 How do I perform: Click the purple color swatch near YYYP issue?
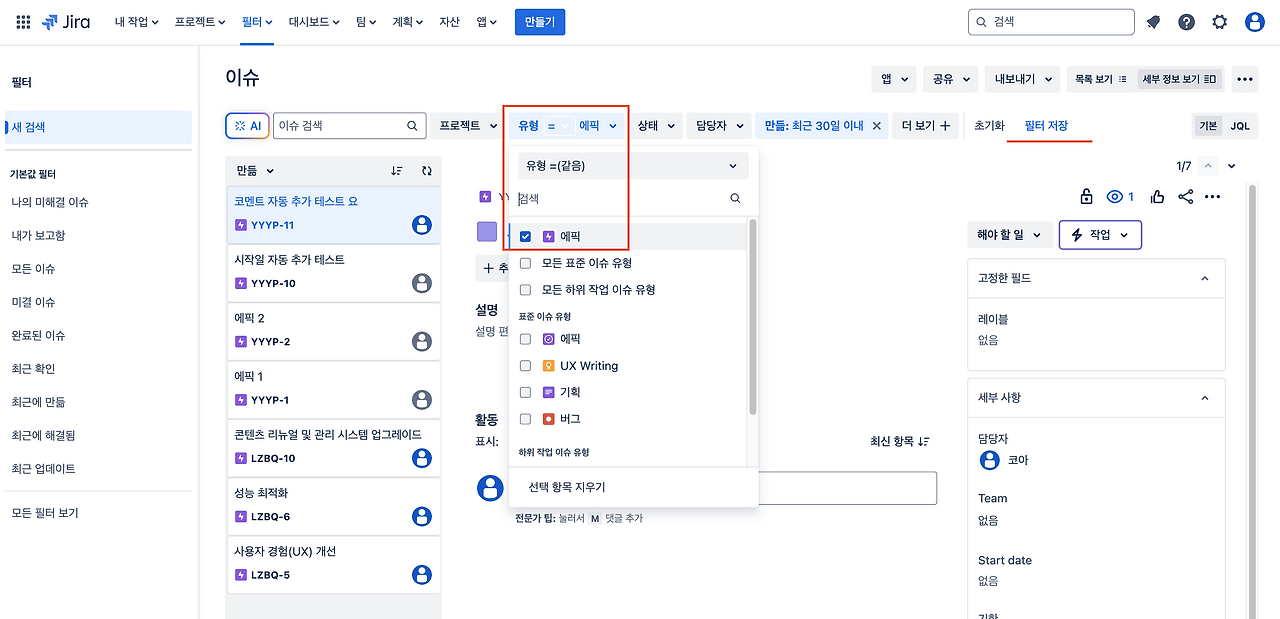point(486,231)
